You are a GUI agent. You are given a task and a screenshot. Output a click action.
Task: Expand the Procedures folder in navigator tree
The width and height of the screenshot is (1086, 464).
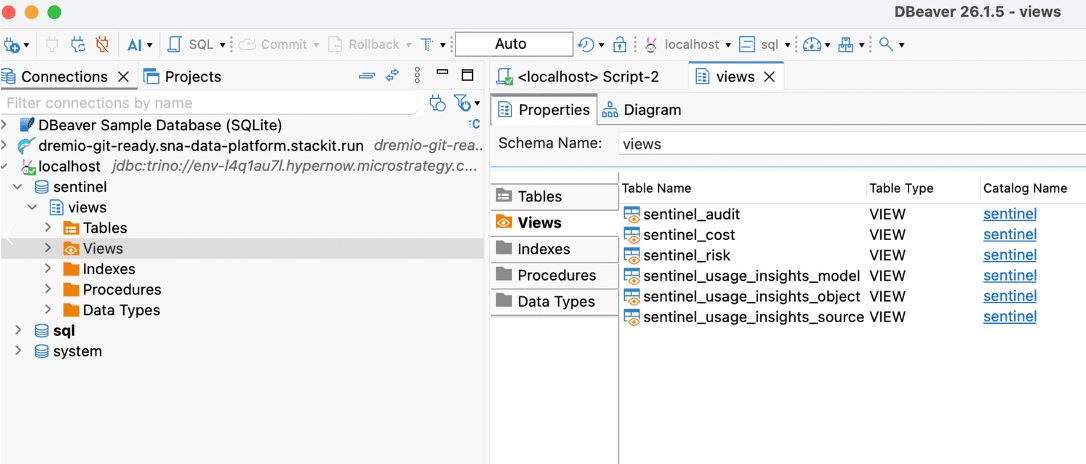point(48,289)
